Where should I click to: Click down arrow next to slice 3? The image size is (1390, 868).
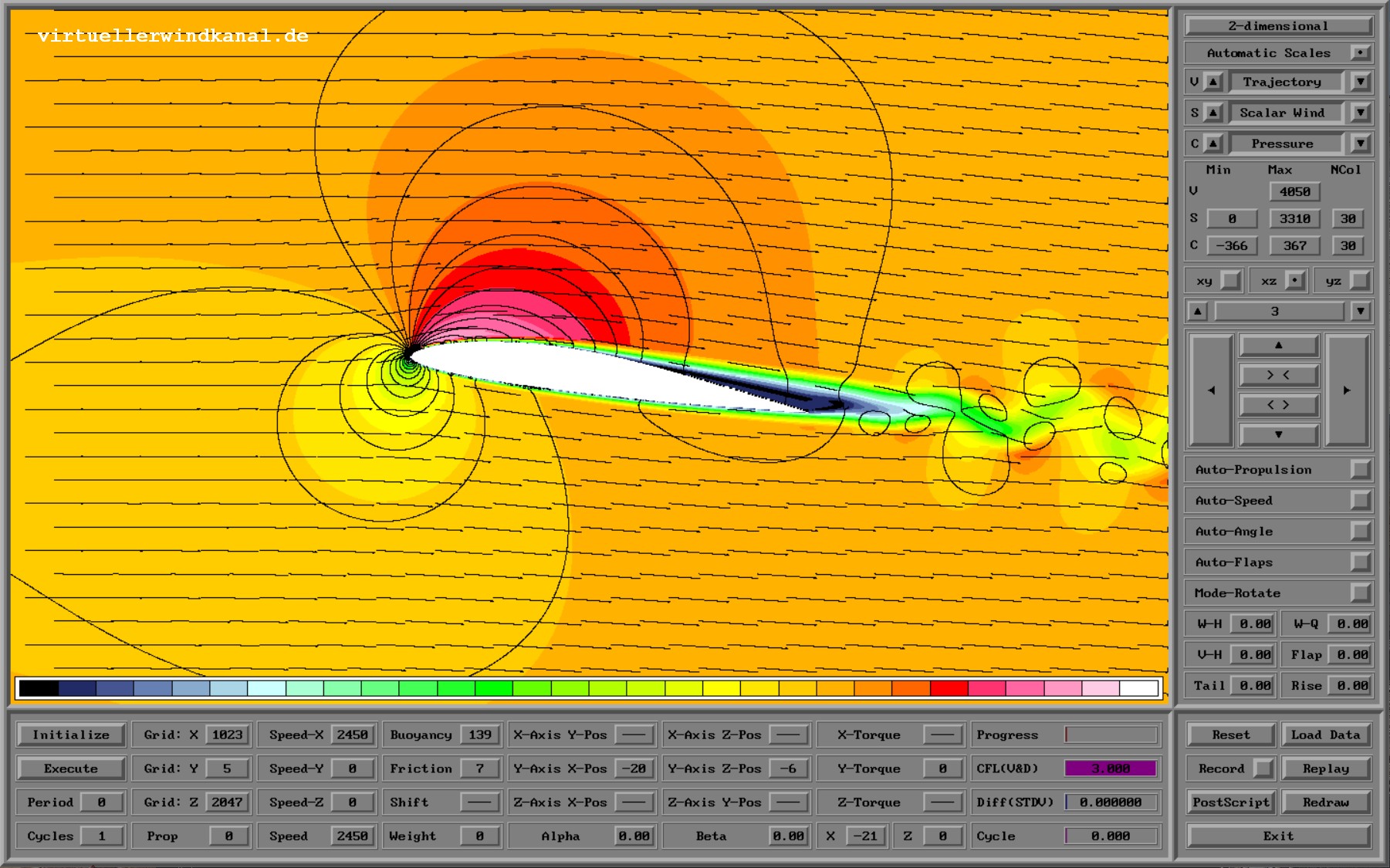(x=1361, y=311)
